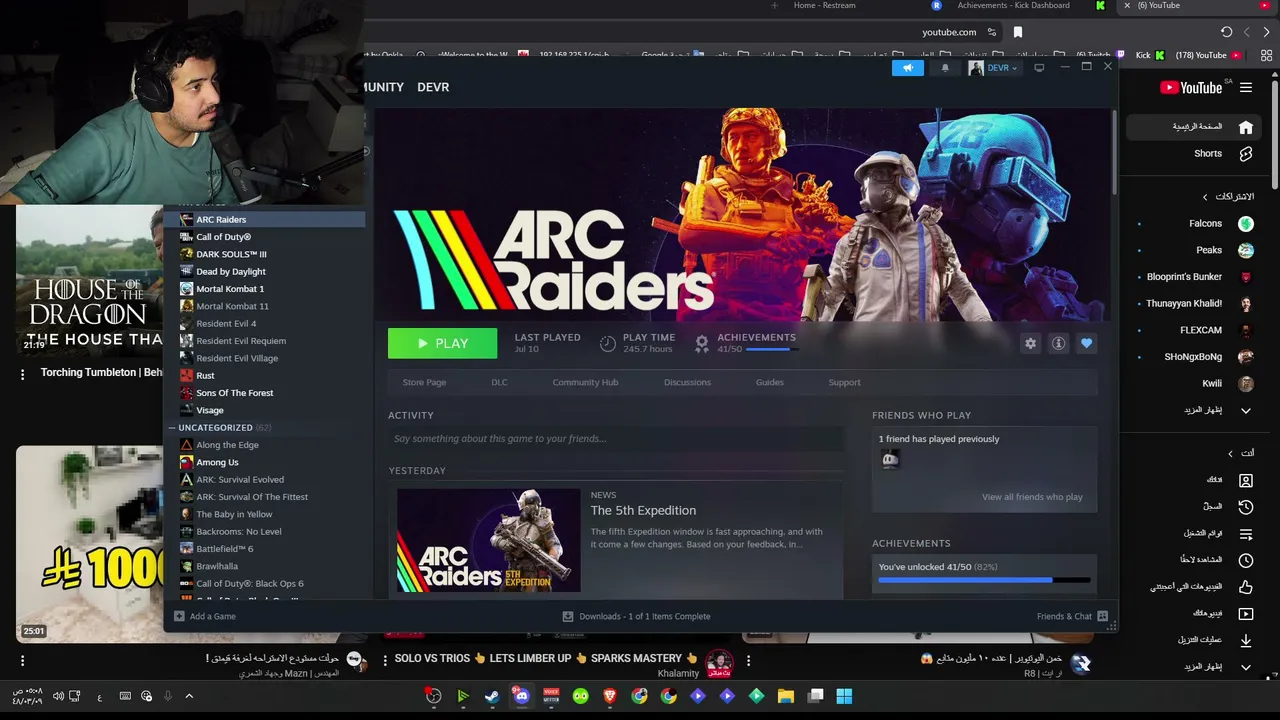The image size is (1280, 720).
Task: Switch Steam to Big Picture mode
Action: 1039,68
